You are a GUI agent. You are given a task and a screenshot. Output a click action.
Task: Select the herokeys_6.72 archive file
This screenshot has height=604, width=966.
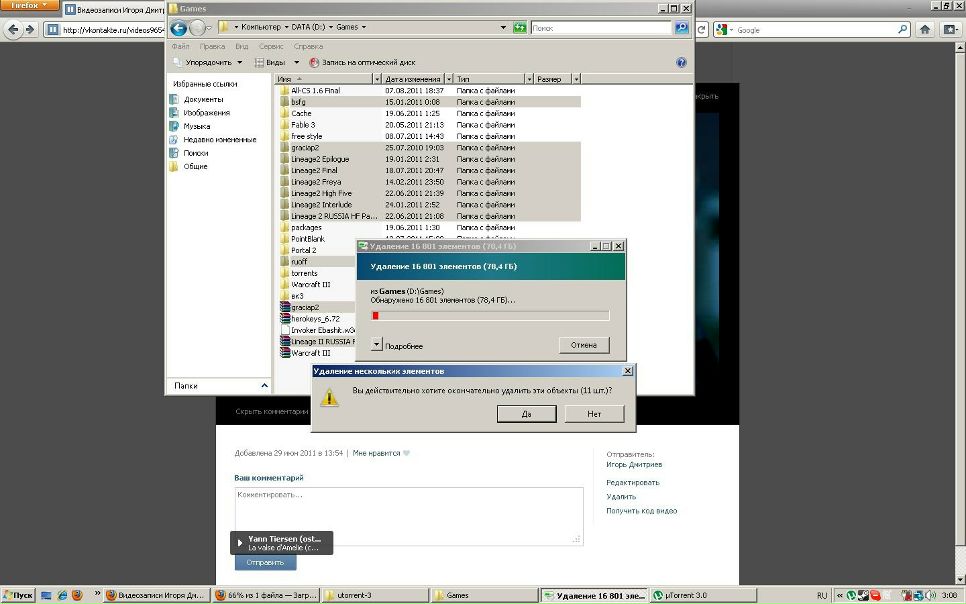click(x=315, y=318)
